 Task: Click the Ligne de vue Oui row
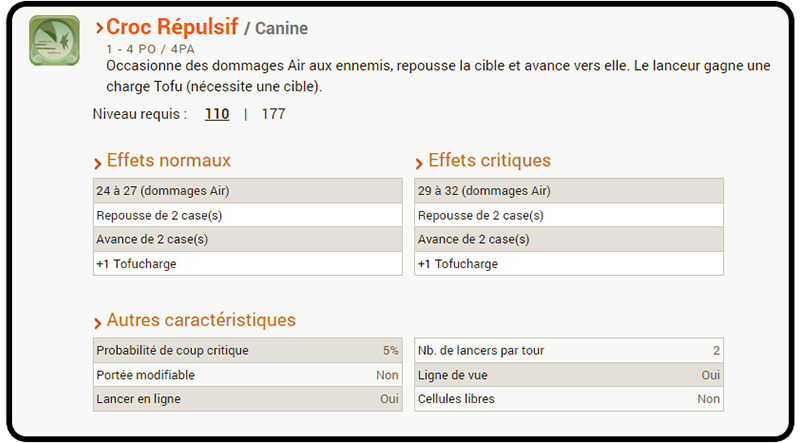(x=569, y=375)
